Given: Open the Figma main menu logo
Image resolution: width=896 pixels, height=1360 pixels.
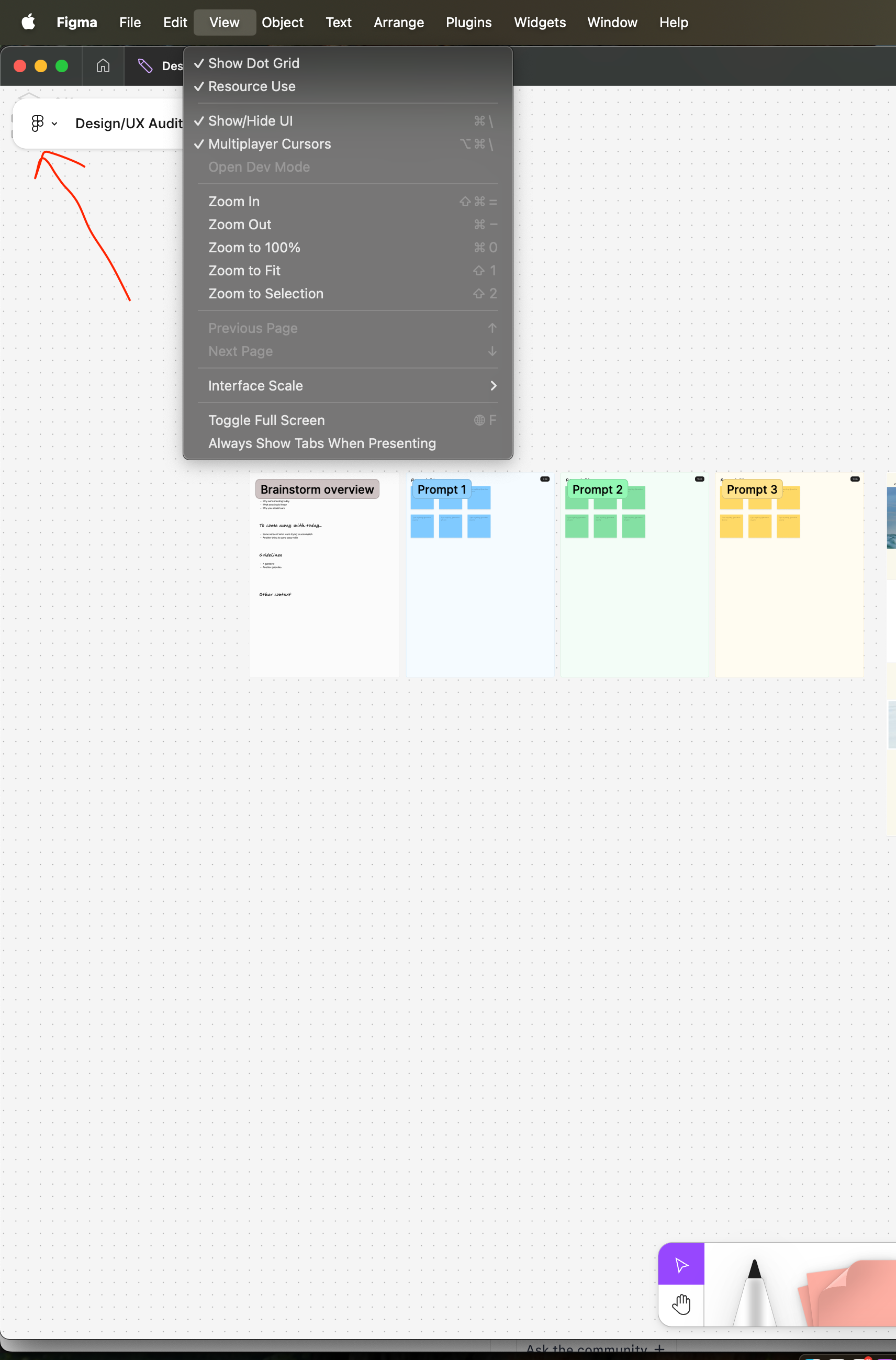Looking at the screenshot, I should click(38, 123).
